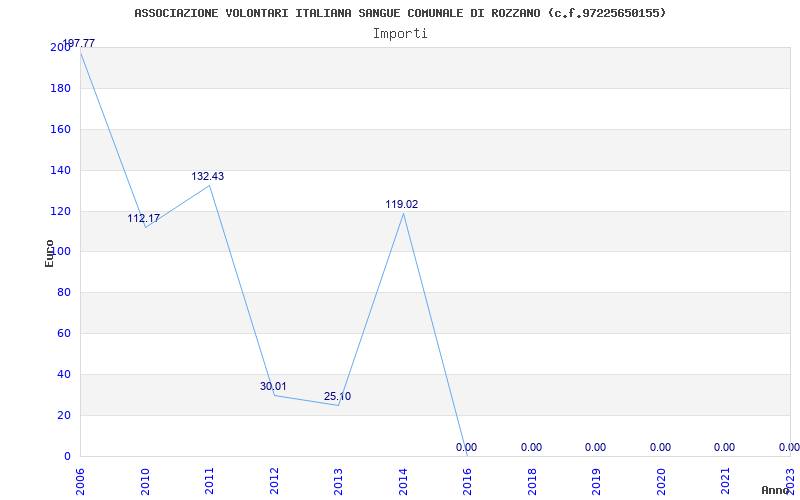Viewport: 800px width, 500px height.
Task: Click the 'Importi' subtitle
Action: pyautogui.click(x=400, y=34)
